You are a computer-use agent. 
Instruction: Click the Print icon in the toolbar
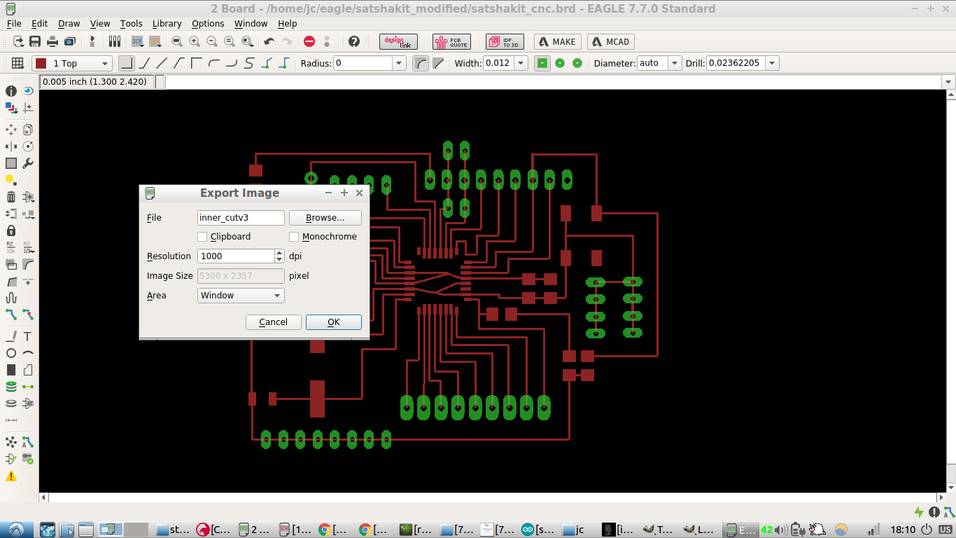(x=52, y=41)
